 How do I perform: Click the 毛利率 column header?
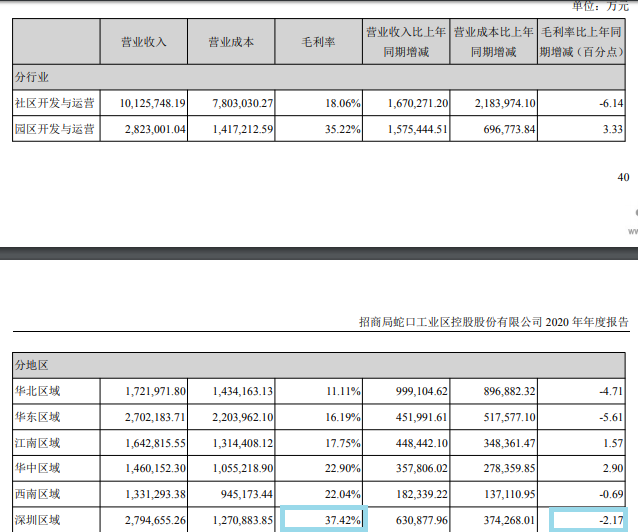coord(319,42)
